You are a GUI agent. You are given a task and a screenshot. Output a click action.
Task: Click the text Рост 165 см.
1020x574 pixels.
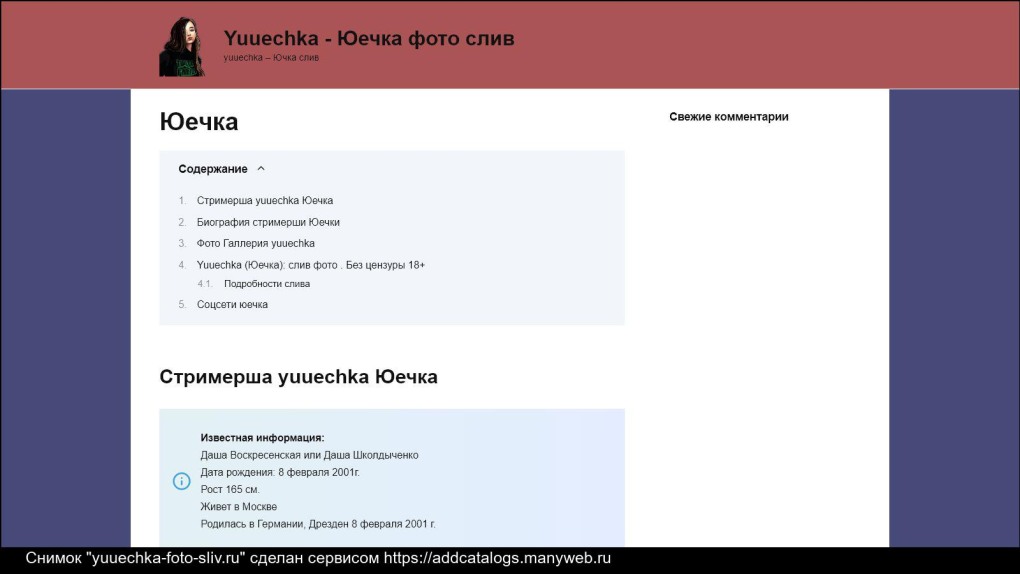pos(230,489)
